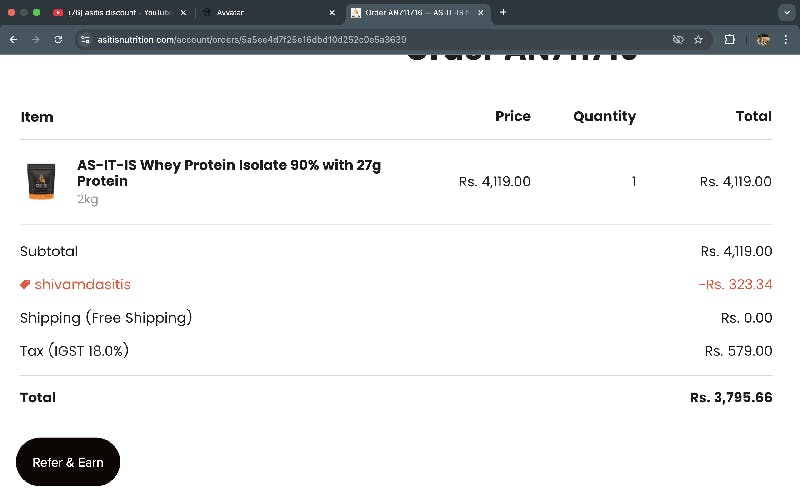The width and height of the screenshot is (800, 500).
Task: Open the Chrome three-dot menu
Action: click(x=786, y=39)
